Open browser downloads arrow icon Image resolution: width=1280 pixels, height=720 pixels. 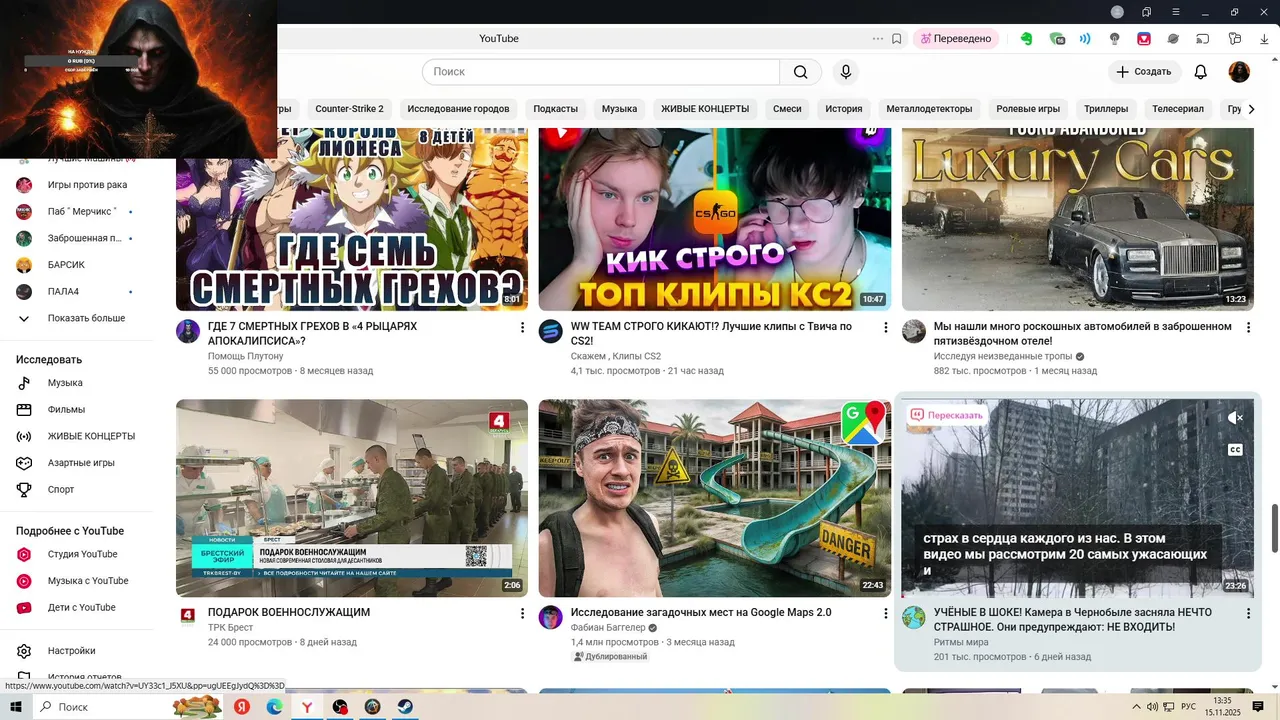click(1263, 39)
